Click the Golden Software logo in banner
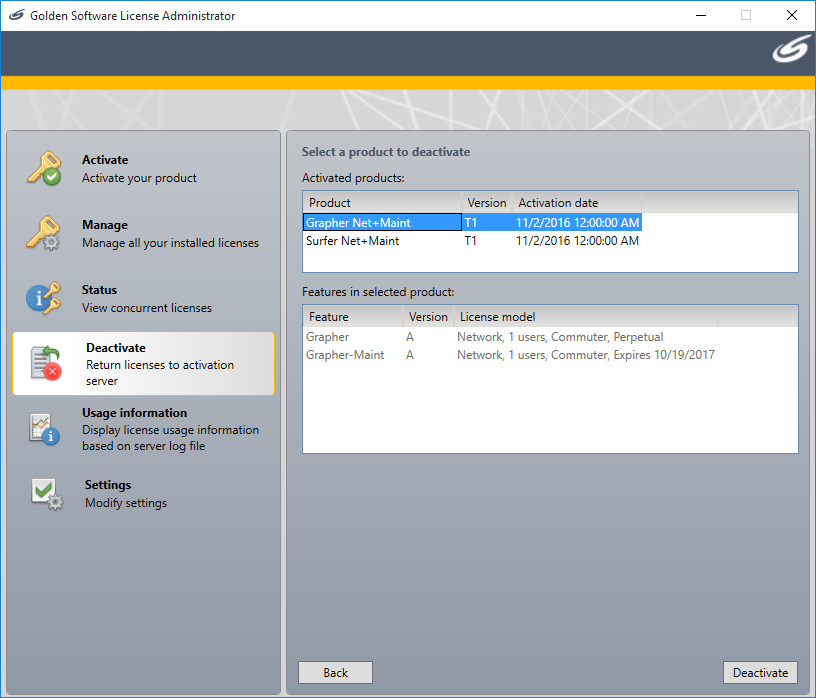 coord(790,52)
